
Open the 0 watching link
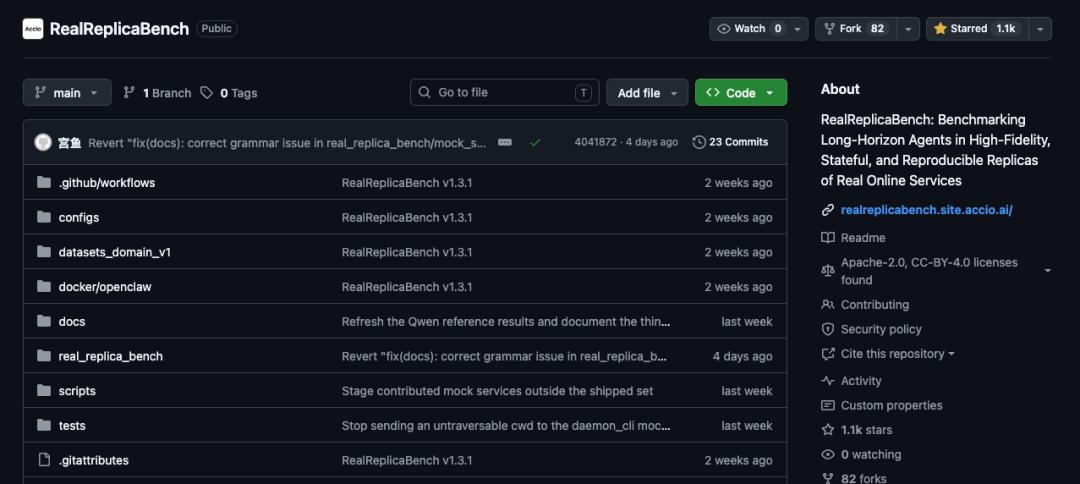coord(871,454)
